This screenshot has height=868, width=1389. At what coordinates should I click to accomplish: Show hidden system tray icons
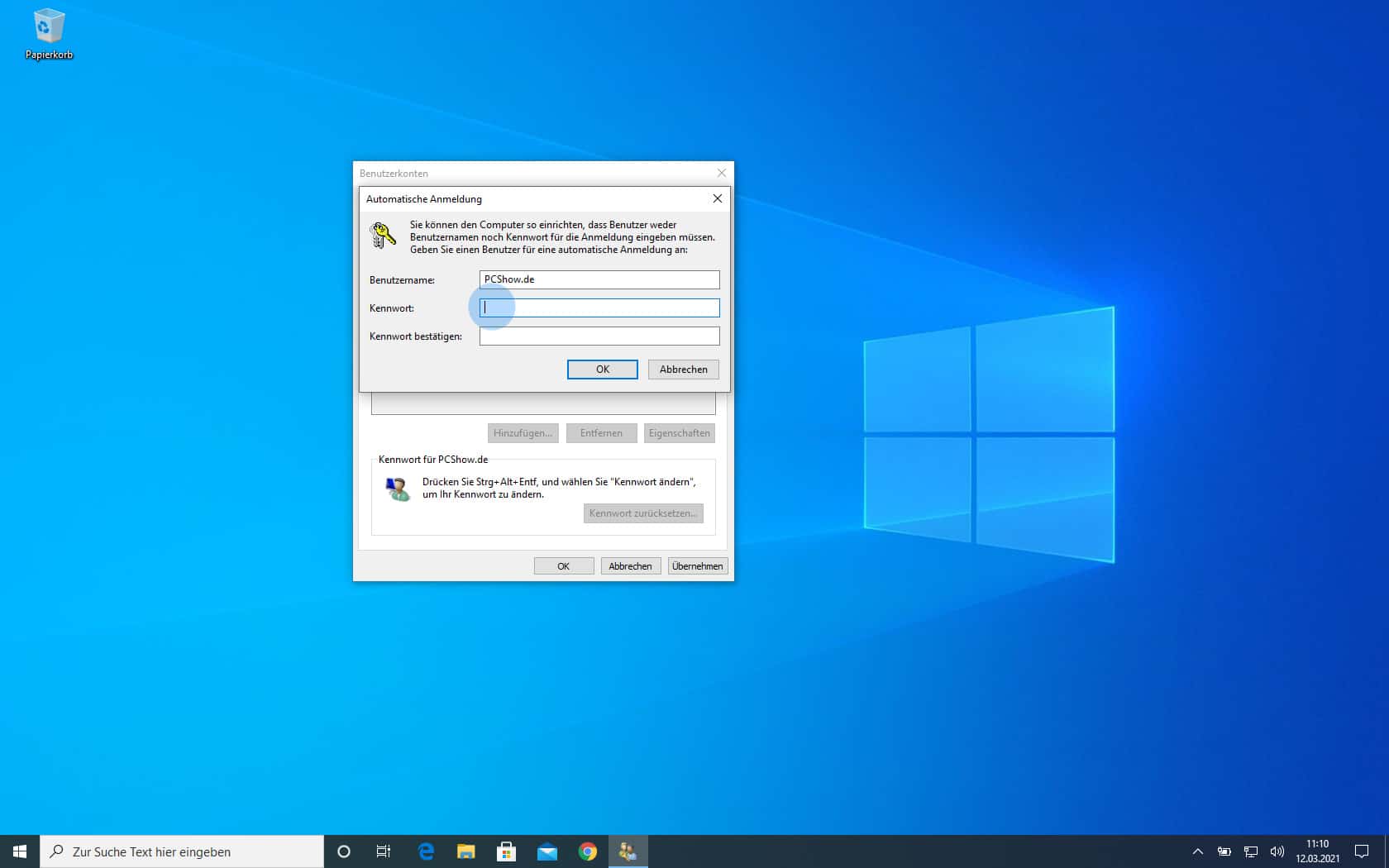(1197, 851)
